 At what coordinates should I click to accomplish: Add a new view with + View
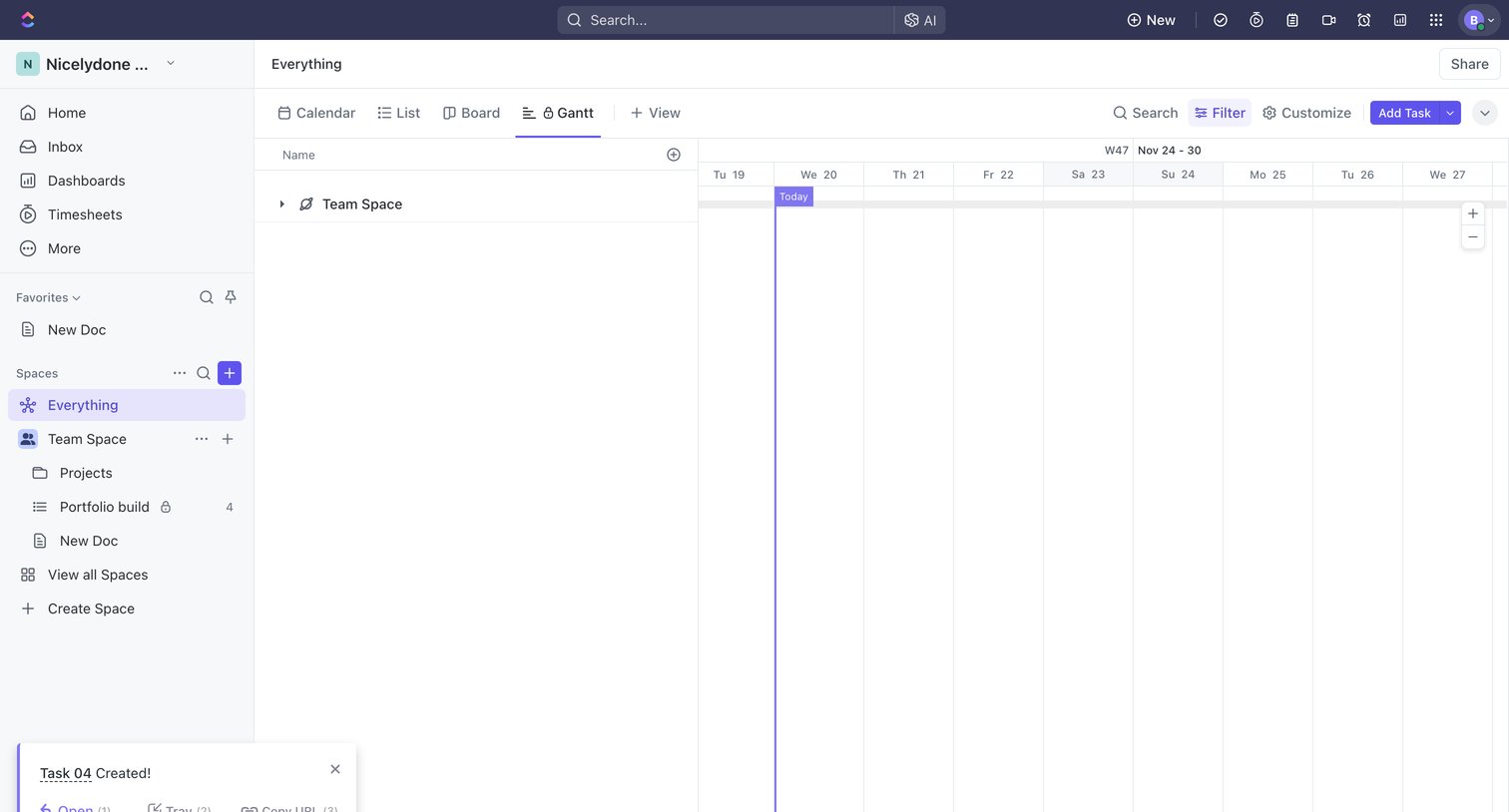656,113
